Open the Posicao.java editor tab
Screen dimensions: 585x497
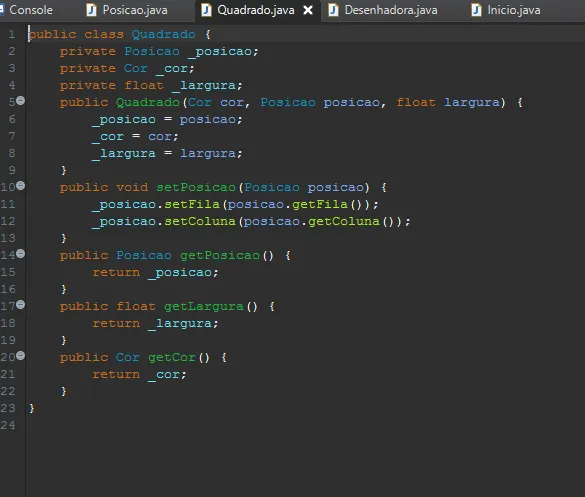click(127, 10)
